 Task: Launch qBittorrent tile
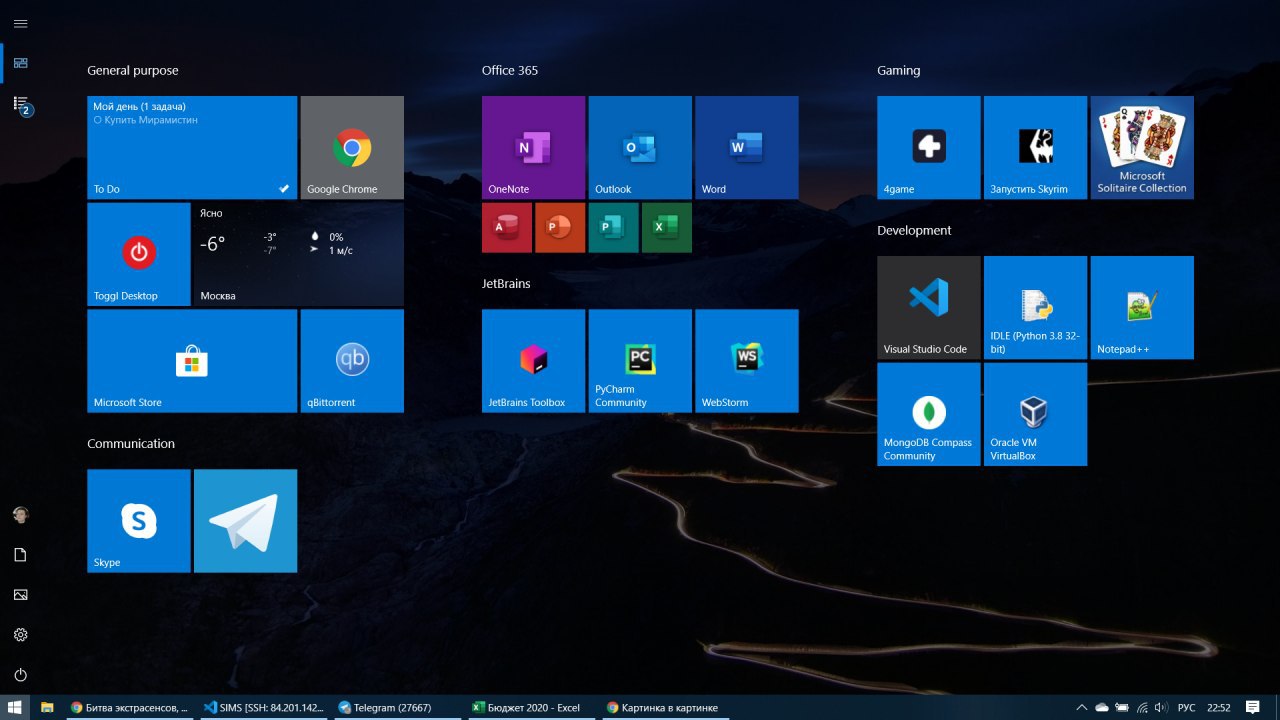352,361
